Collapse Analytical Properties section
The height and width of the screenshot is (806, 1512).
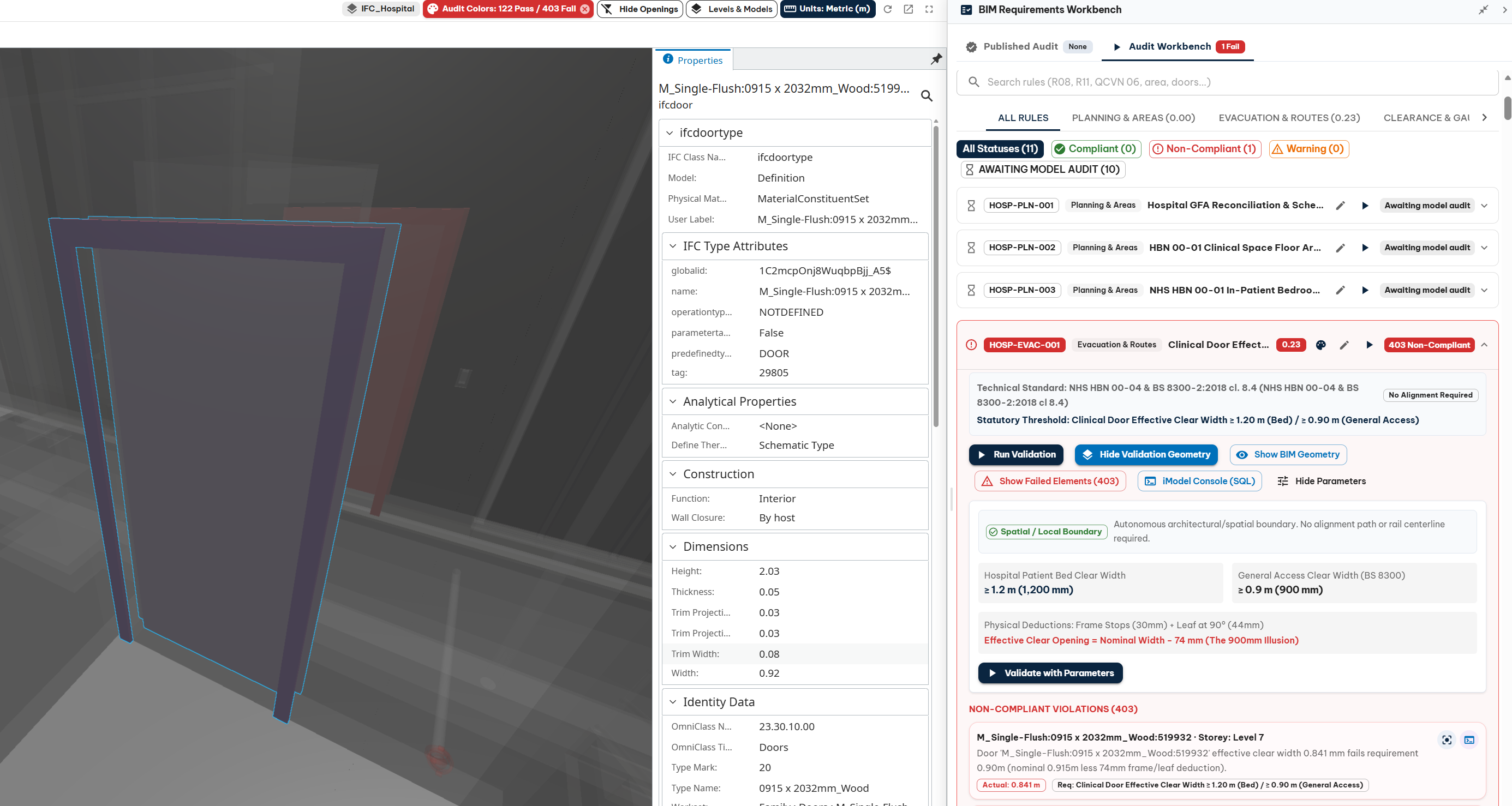(673, 402)
